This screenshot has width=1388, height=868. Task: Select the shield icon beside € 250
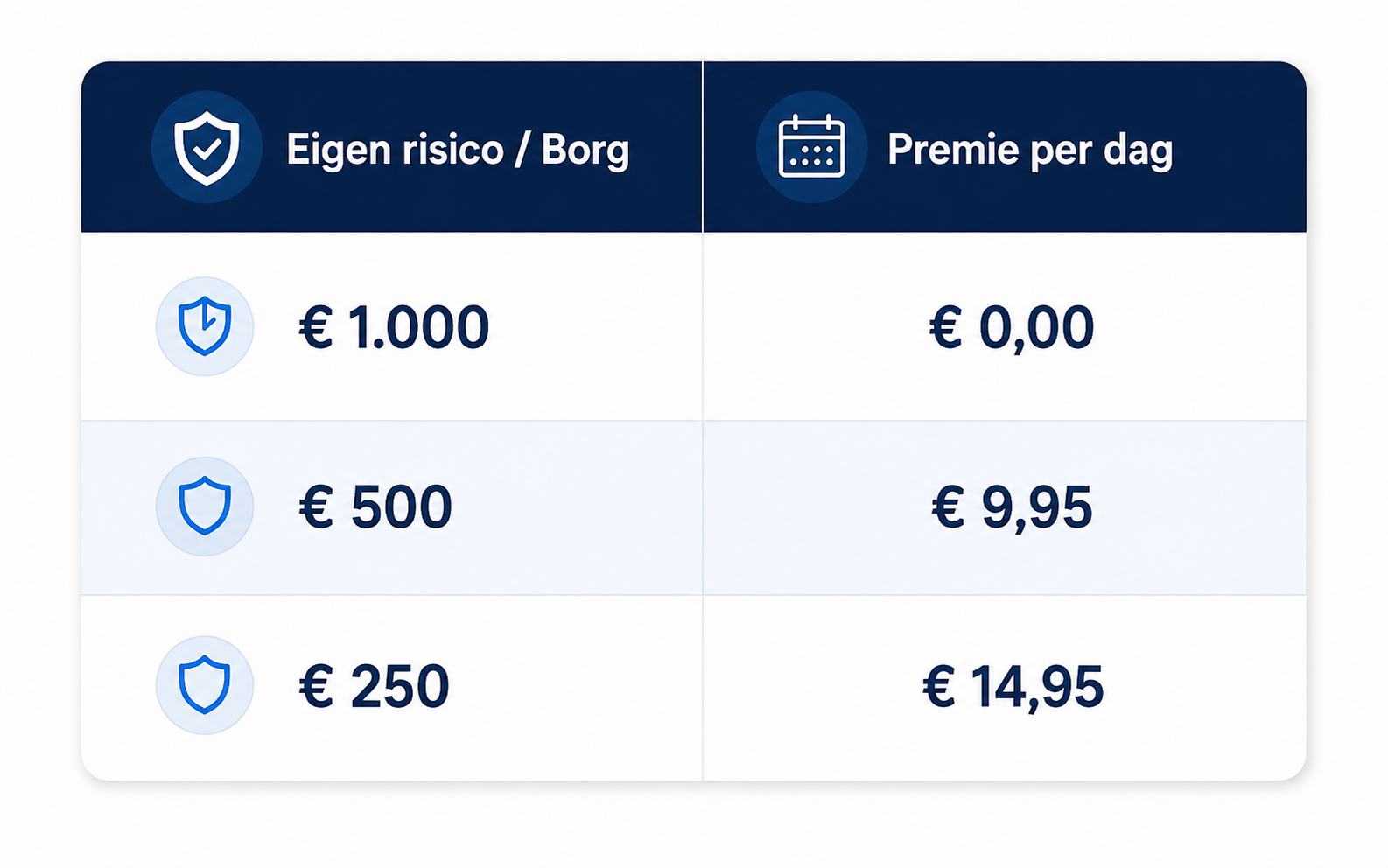coord(205,684)
